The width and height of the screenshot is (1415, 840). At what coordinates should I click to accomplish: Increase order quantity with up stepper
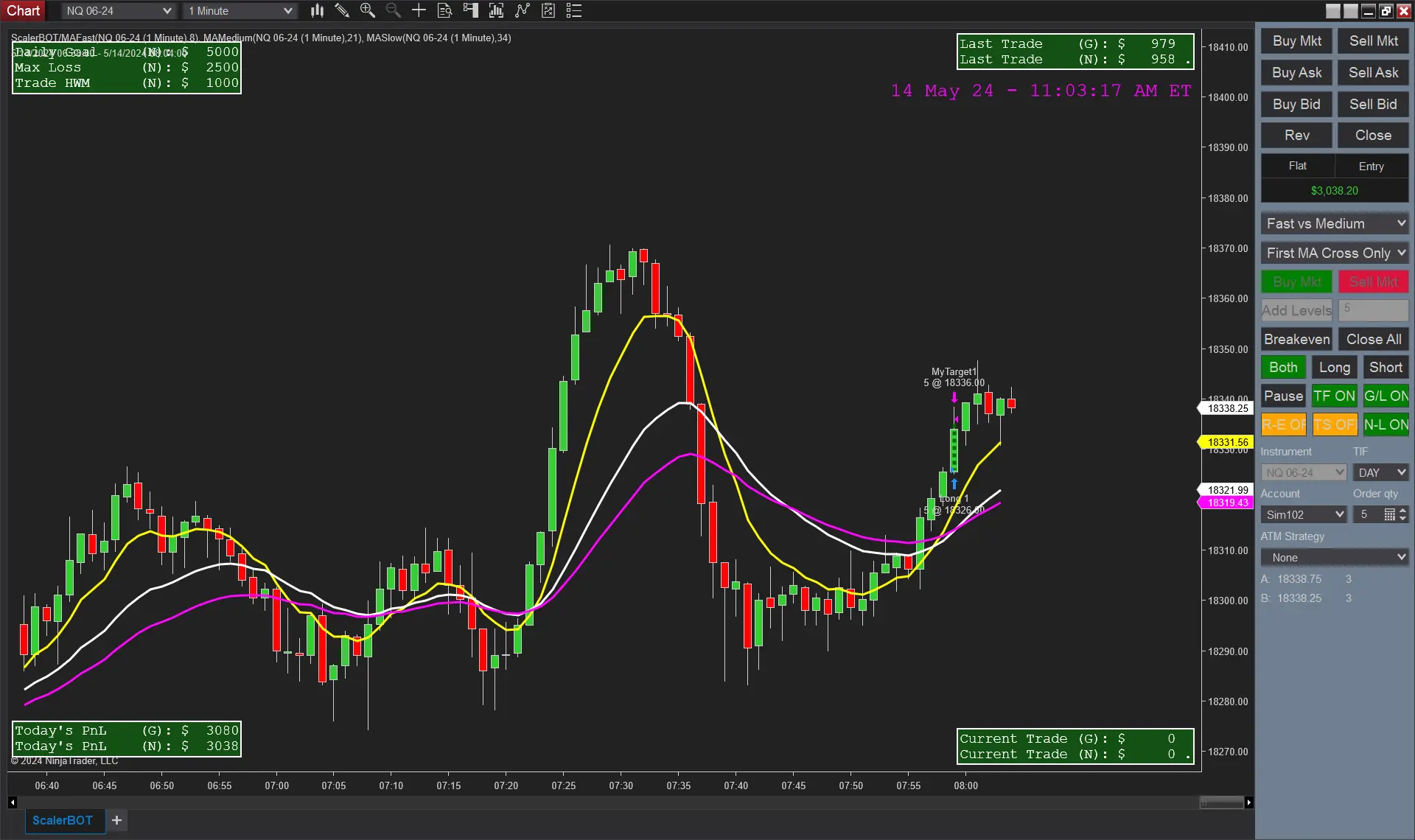[x=1402, y=511]
